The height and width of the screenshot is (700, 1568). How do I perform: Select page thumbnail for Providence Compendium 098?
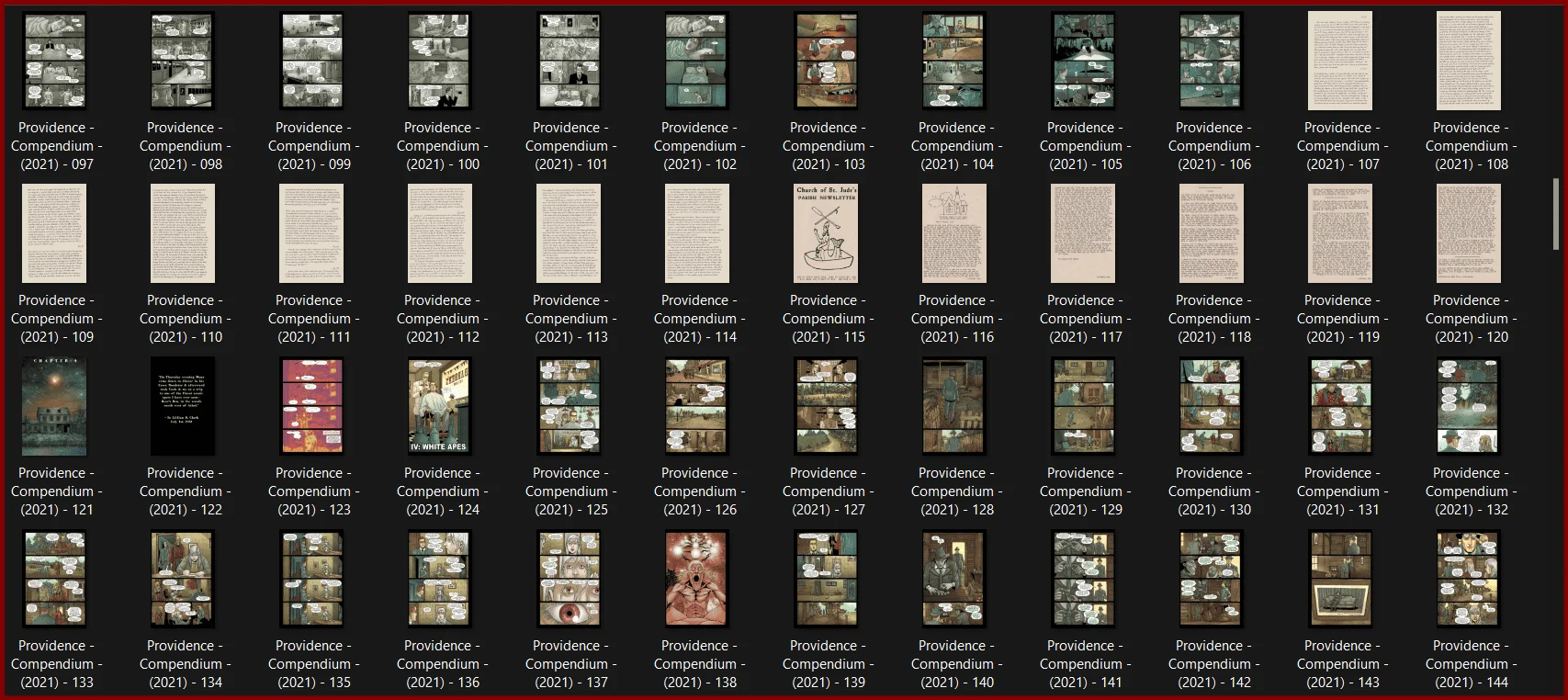click(x=183, y=61)
